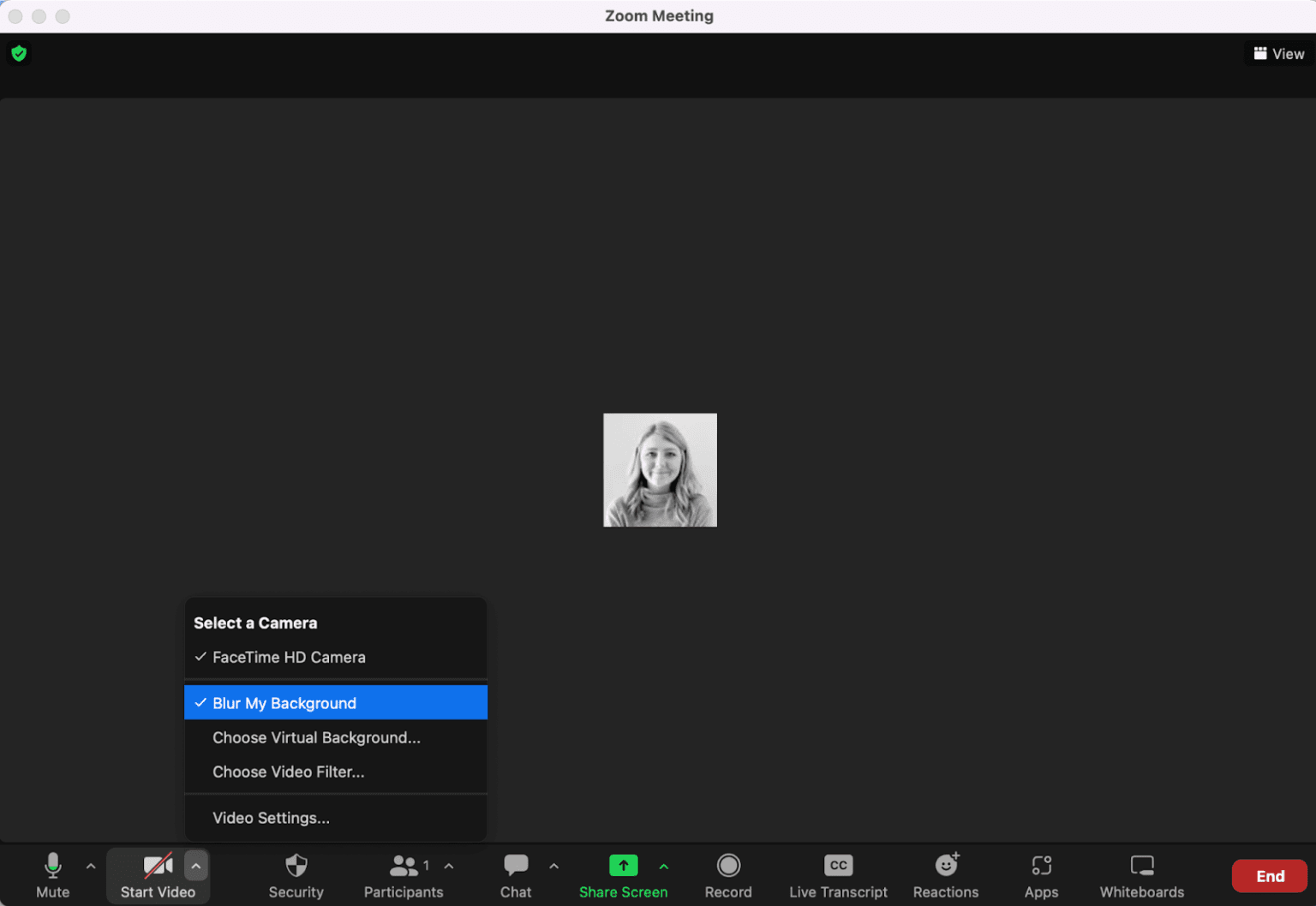Open Video Settings from the menu
Screen dimensions: 1316x906
coord(271,818)
